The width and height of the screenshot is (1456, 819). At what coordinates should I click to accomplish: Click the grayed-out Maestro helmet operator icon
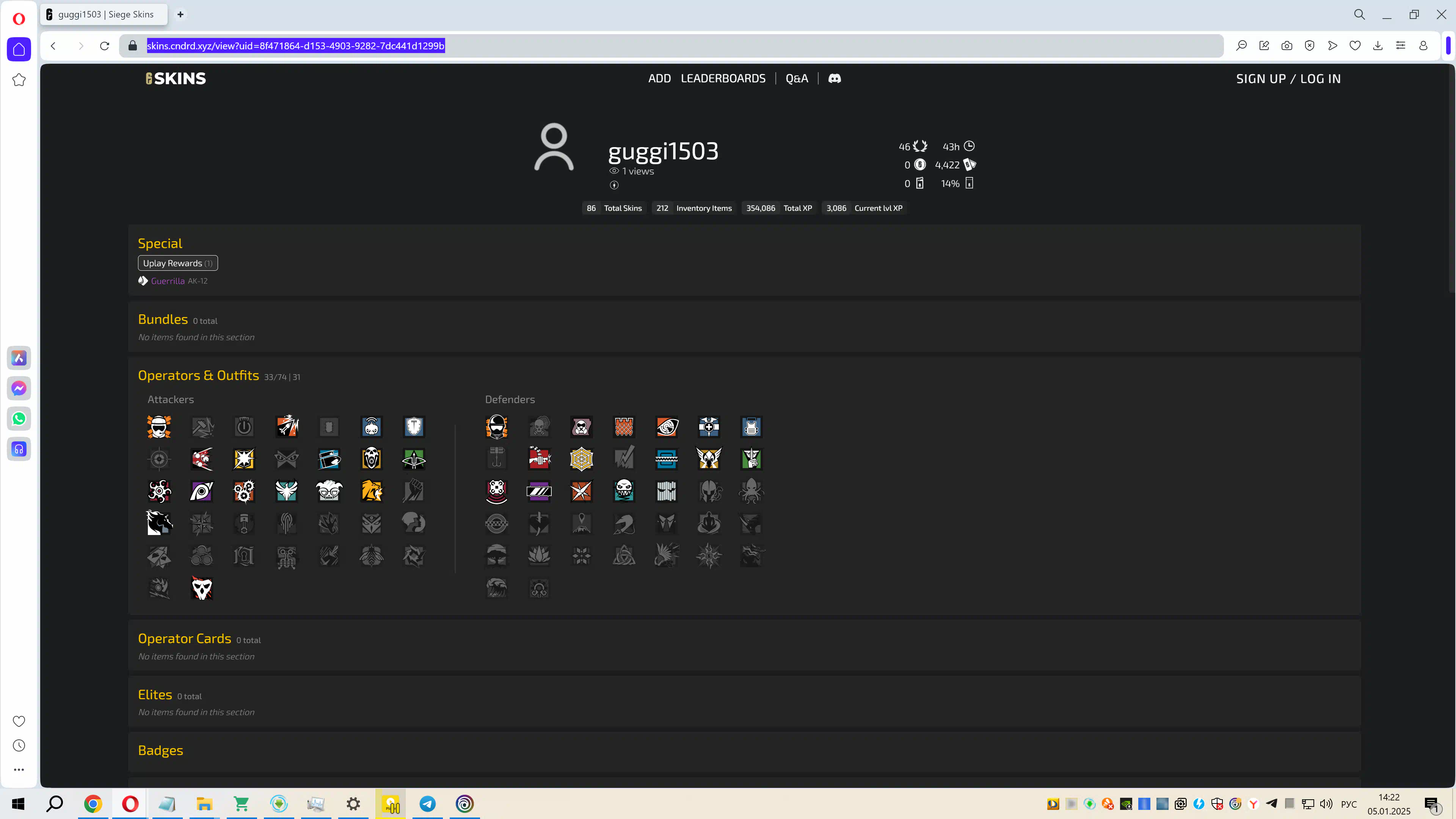[x=709, y=491]
